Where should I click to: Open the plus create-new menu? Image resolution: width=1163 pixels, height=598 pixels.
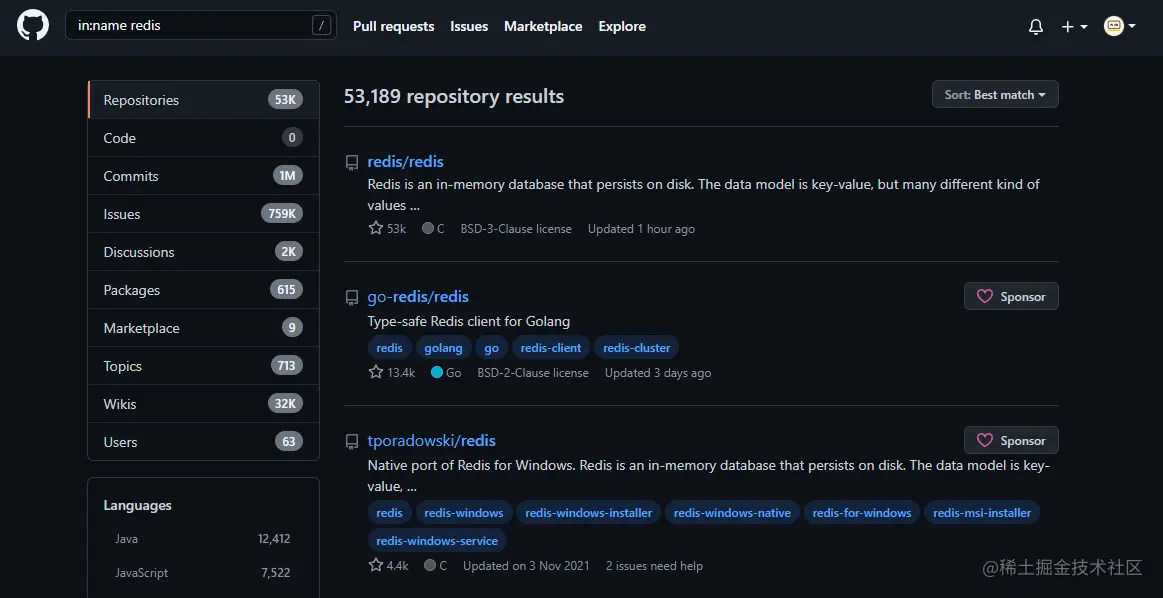(x=1074, y=27)
